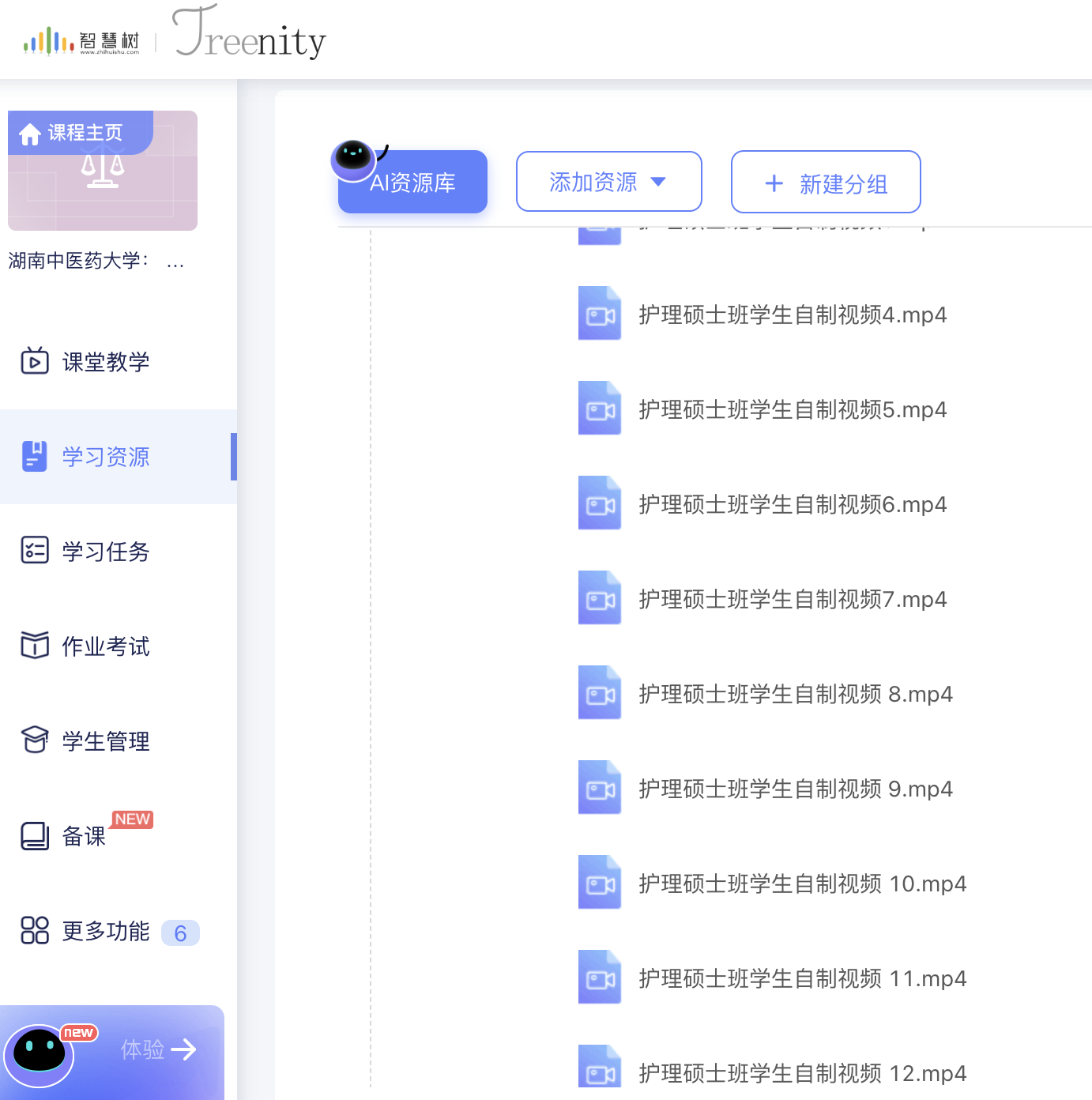Image resolution: width=1092 pixels, height=1100 pixels.
Task: Open 护理硕士班学生自制视频 10.mp4 file
Action: (802, 883)
